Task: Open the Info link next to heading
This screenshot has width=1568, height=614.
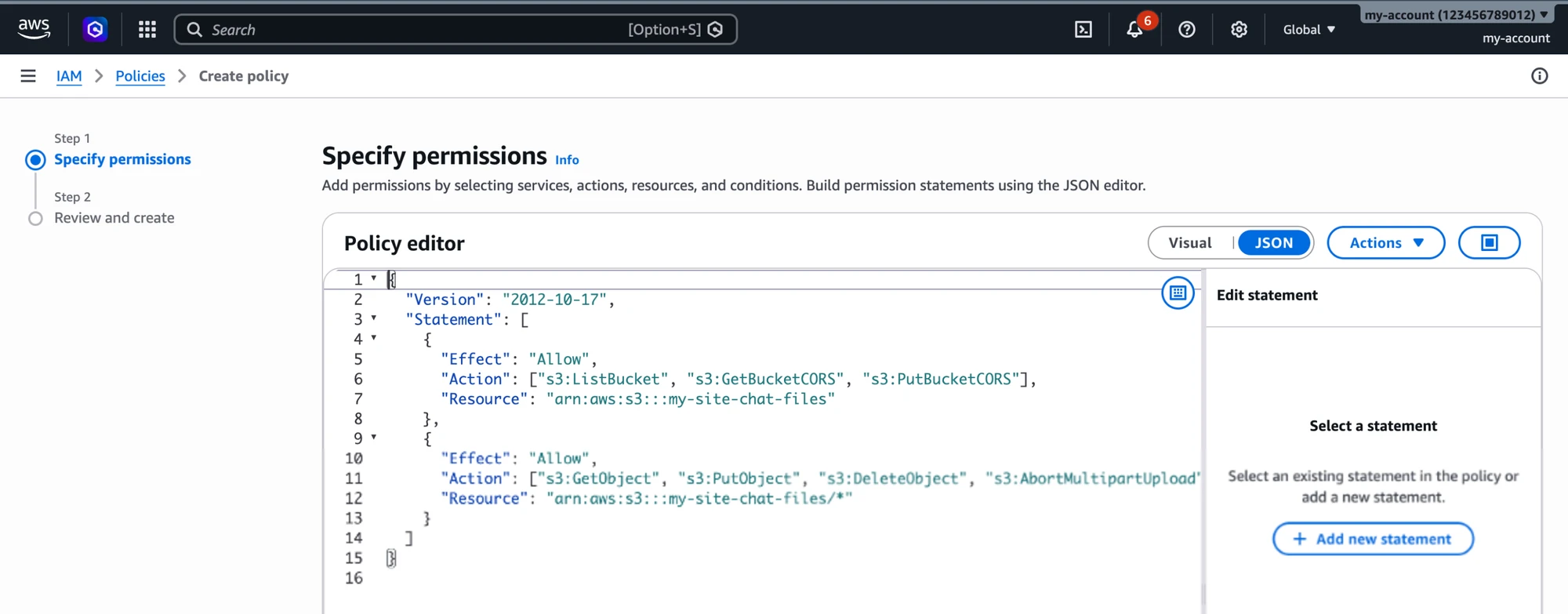Action: point(567,160)
